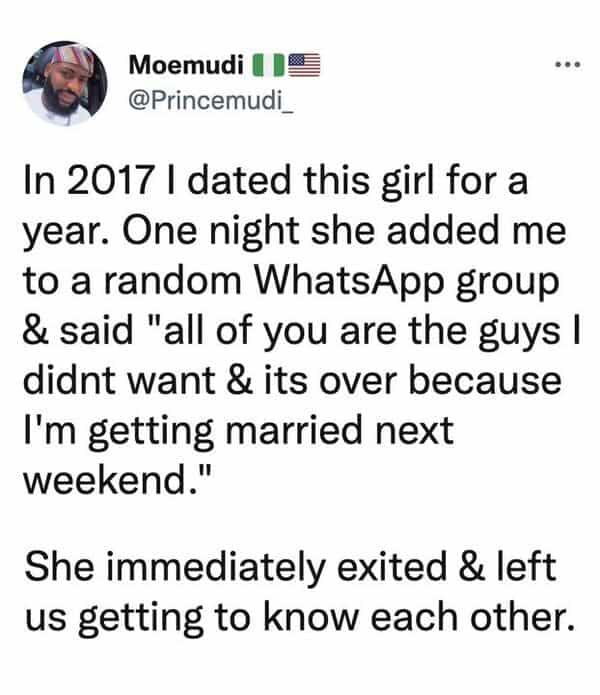This screenshot has height=695, width=600.
Task: Click the Nigerian flag emoji
Action: coord(264,68)
